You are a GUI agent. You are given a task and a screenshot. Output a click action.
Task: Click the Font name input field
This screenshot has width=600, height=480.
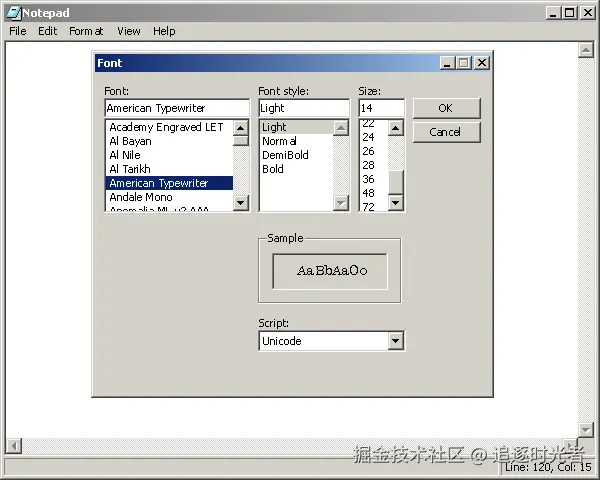[177, 108]
